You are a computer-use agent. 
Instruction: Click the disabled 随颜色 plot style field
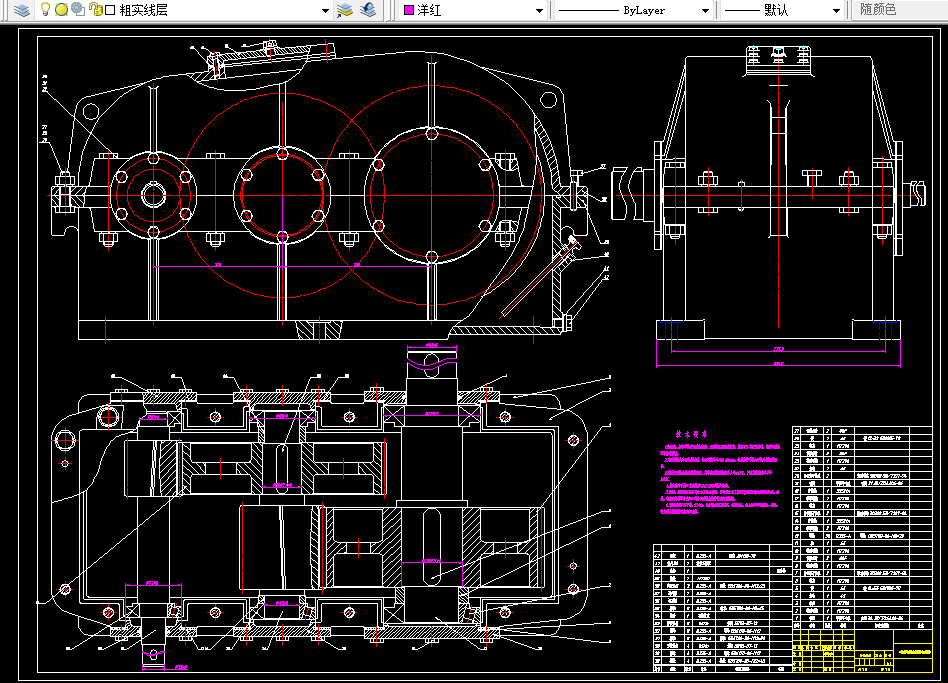pyautogui.click(x=900, y=10)
